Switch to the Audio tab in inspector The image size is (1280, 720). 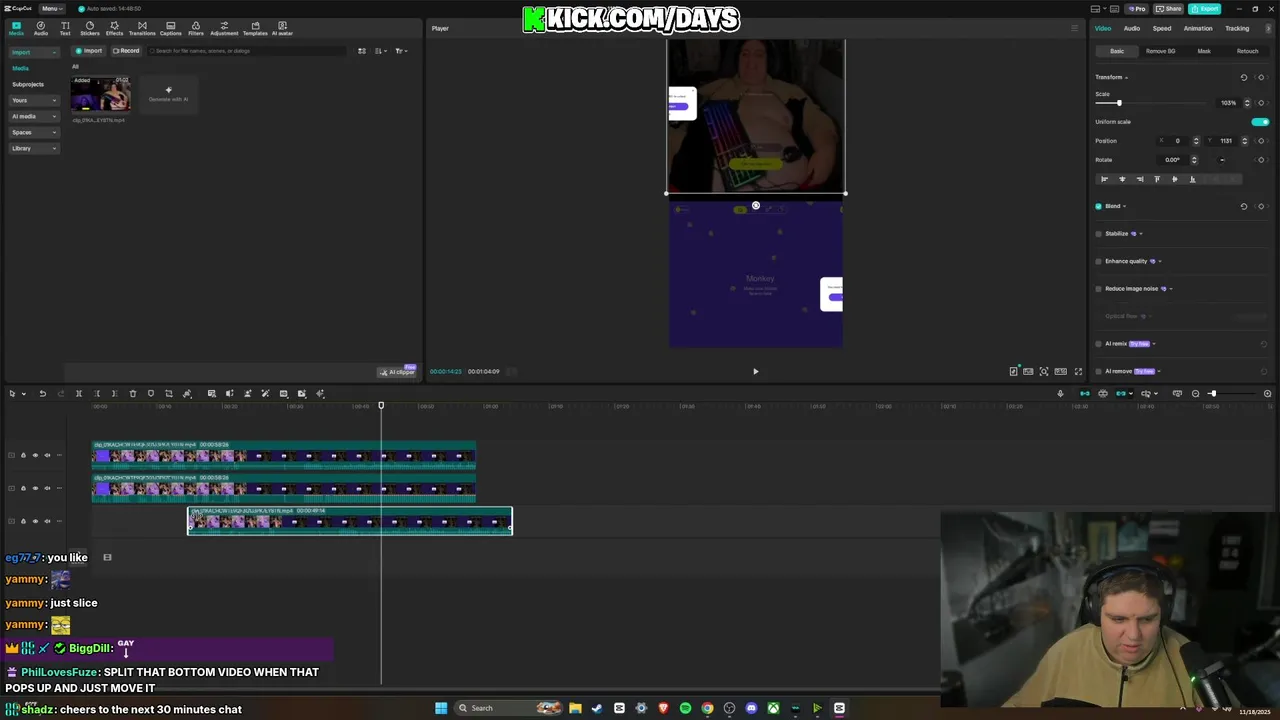(x=1132, y=28)
